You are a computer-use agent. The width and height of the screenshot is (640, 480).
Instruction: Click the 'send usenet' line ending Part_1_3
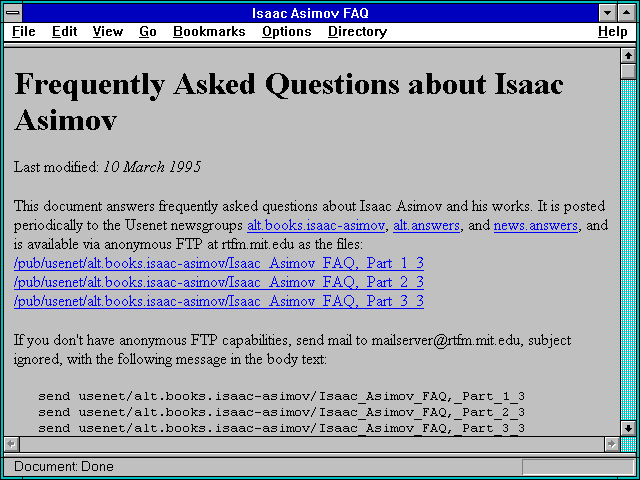pos(281,396)
